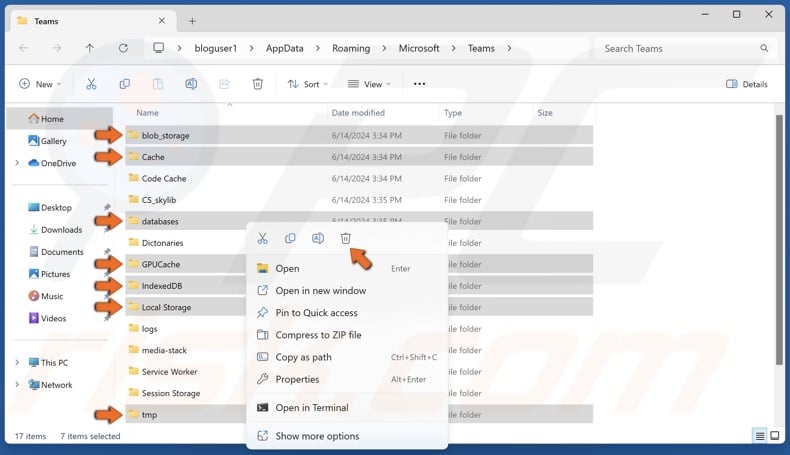The image size is (790, 455).
Task: Expand the chevron after bloguser1 in the address bar
Action: pyautogui.click(x=251, y=48)
